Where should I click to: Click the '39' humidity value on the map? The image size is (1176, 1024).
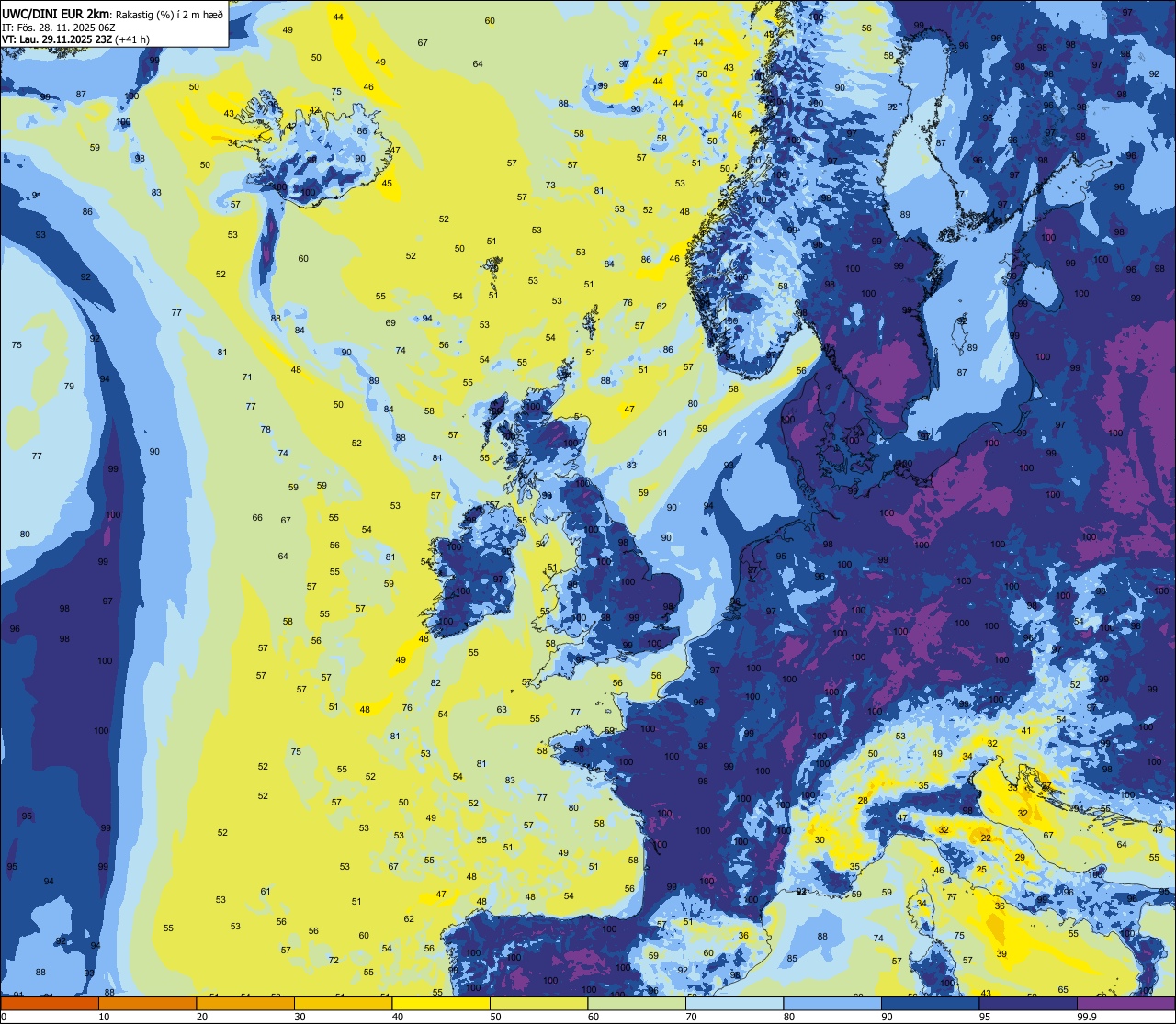click(1001, 953)
